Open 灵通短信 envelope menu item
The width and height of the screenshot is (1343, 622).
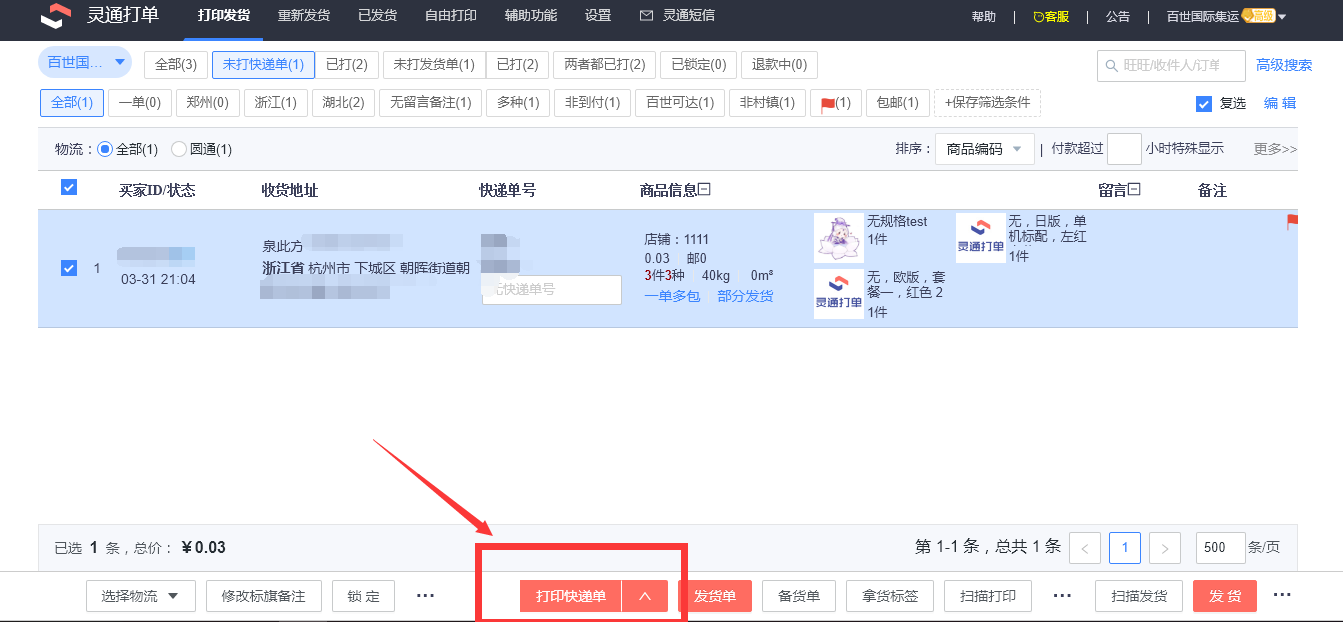tap(676, 16)
